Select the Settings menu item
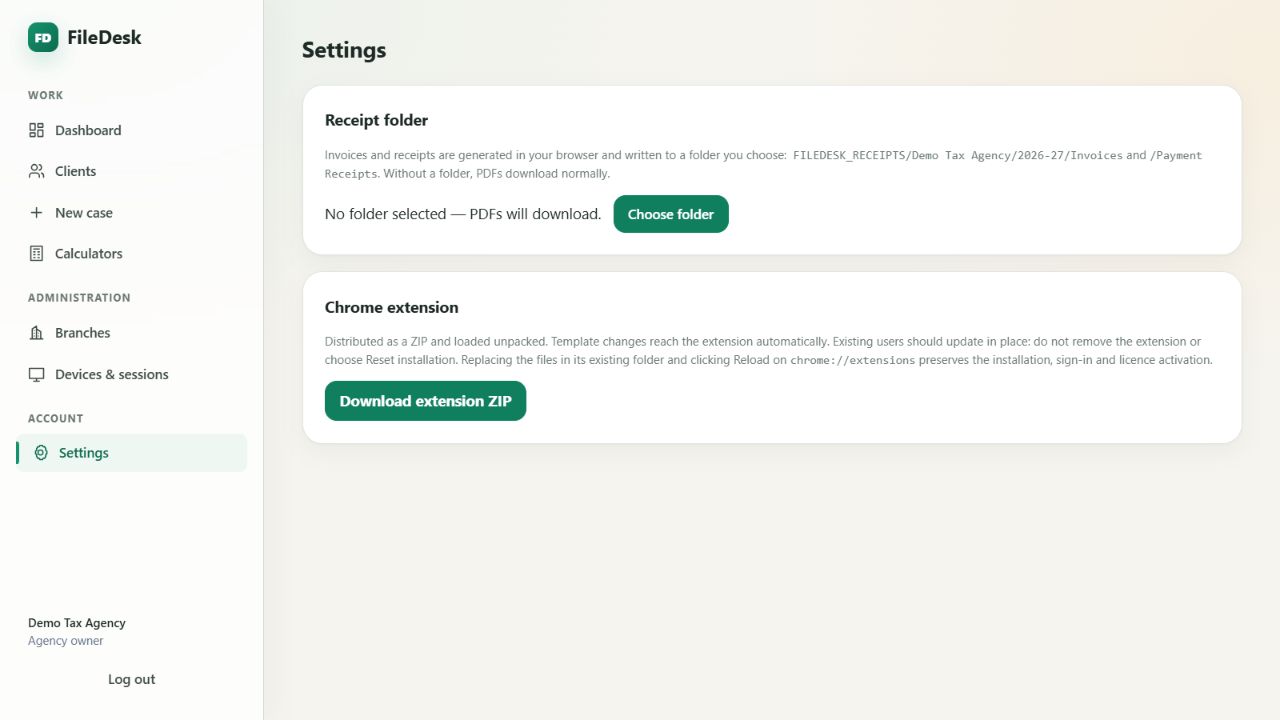 click(132, 453)
